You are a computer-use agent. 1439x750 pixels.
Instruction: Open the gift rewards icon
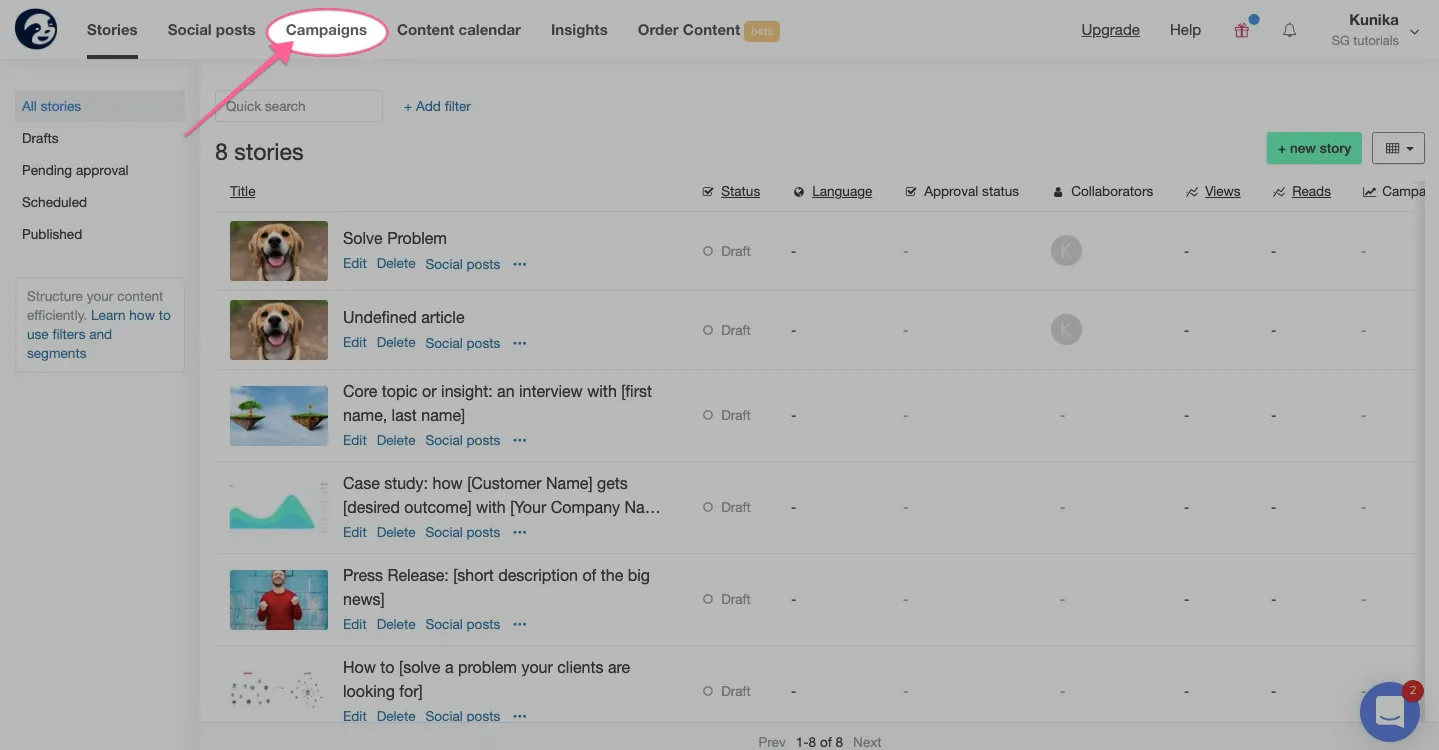click(1242, 30)
